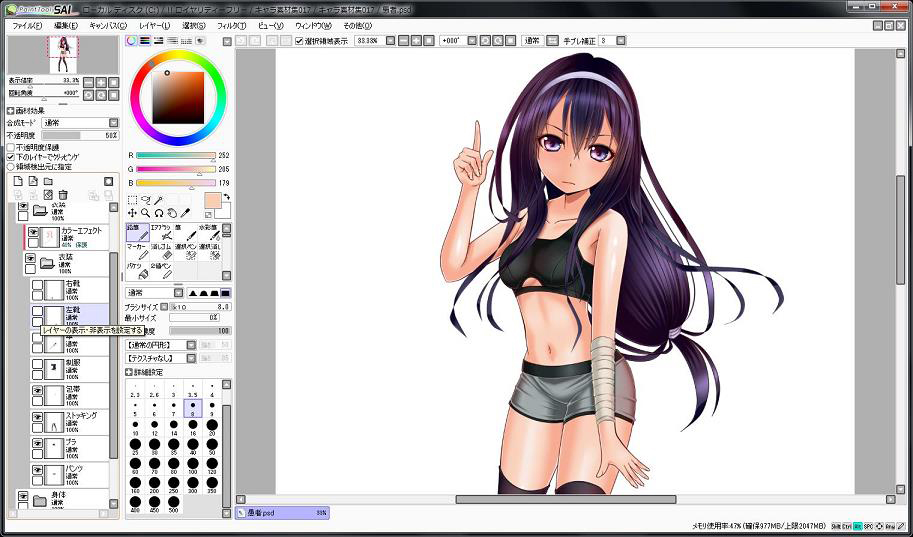
Task: Pick the バケツ (Bucket) fill tool
Action: 137,270
